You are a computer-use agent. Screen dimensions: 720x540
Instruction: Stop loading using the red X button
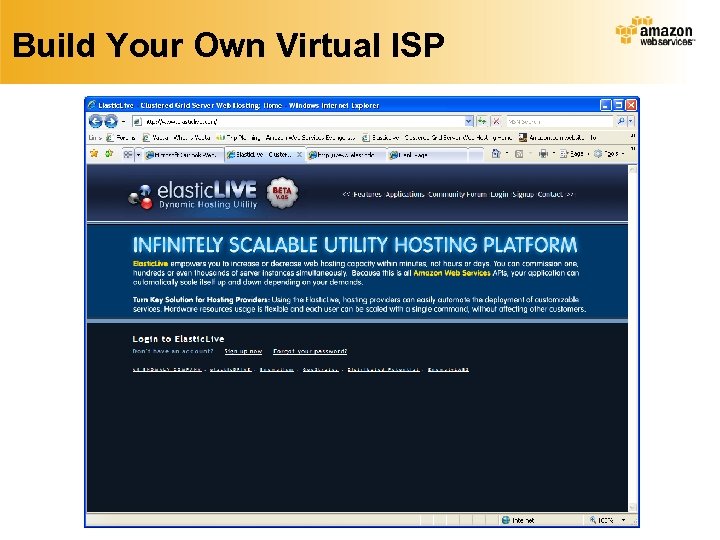coord(496,121)
